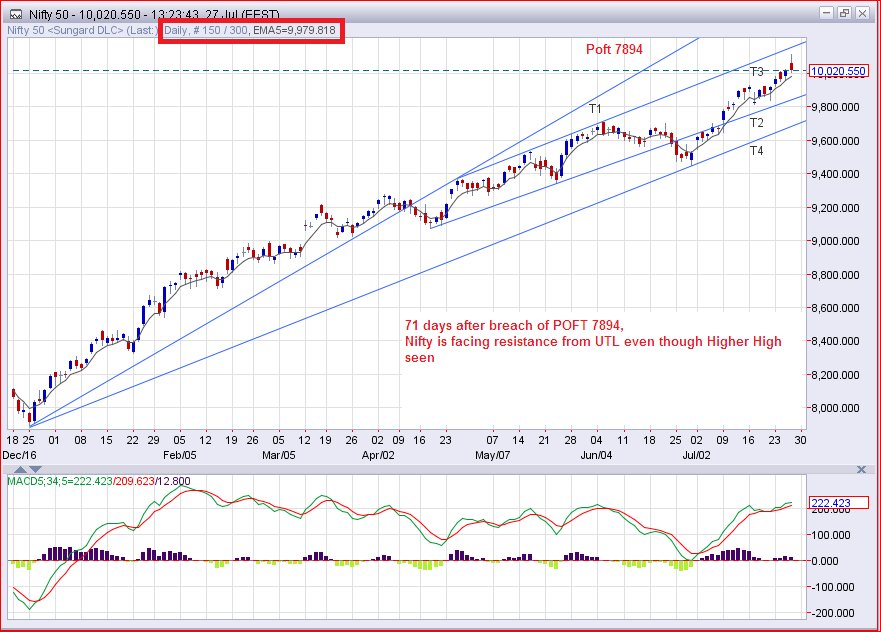Click the Apr/02 date axis label
This screenshot has width=881, height=632.
click(x=378, y=455)
